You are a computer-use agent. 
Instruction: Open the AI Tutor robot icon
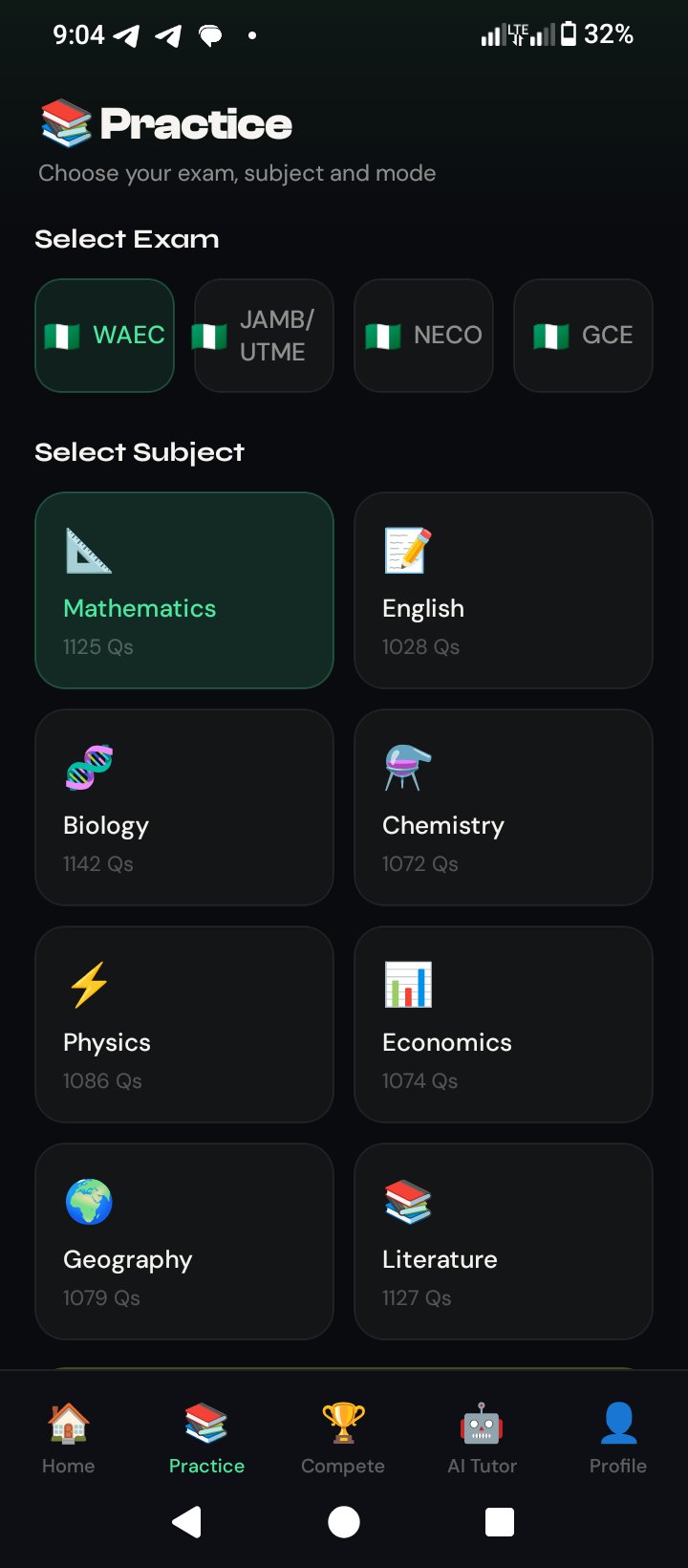482,1423
